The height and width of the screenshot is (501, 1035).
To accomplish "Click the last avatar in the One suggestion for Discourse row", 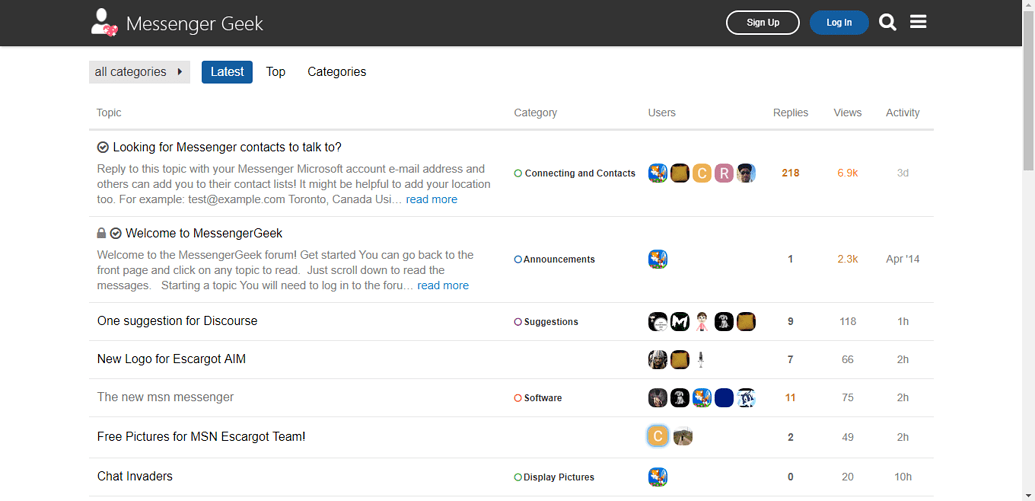I will (746, 322).
